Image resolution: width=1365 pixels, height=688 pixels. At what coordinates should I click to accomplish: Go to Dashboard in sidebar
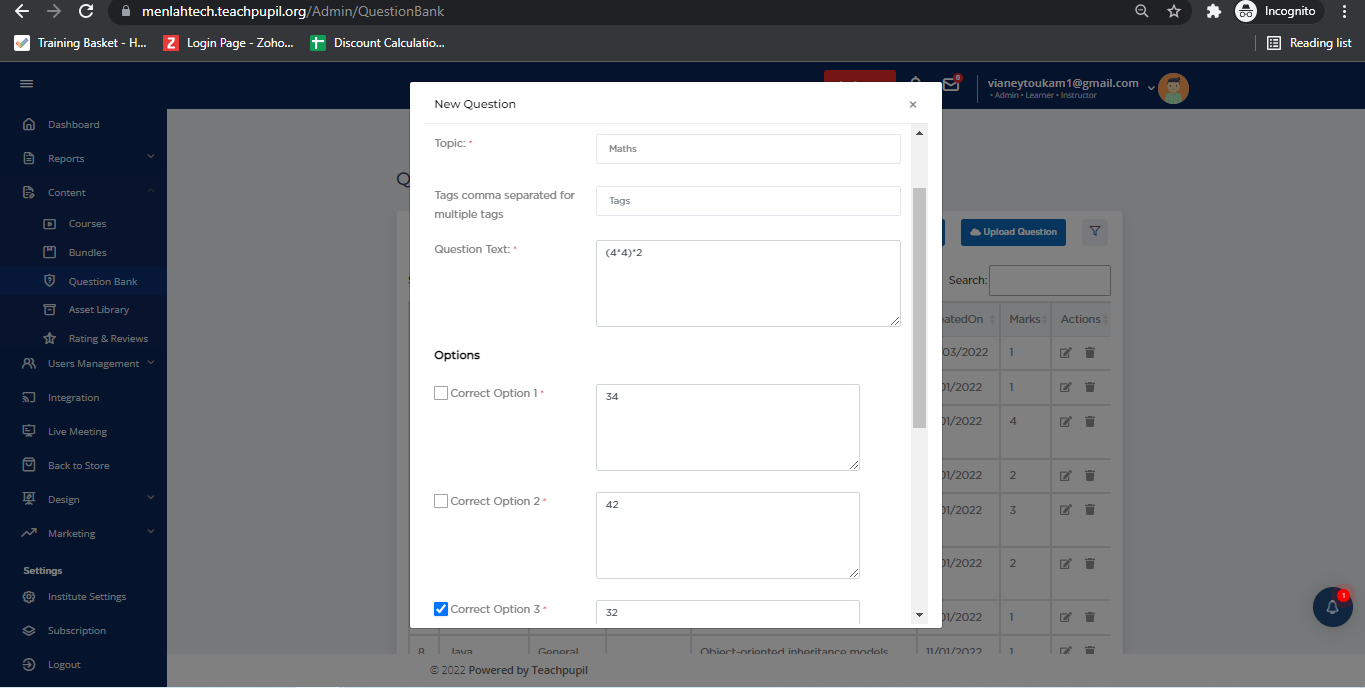[x=73, y=125]
